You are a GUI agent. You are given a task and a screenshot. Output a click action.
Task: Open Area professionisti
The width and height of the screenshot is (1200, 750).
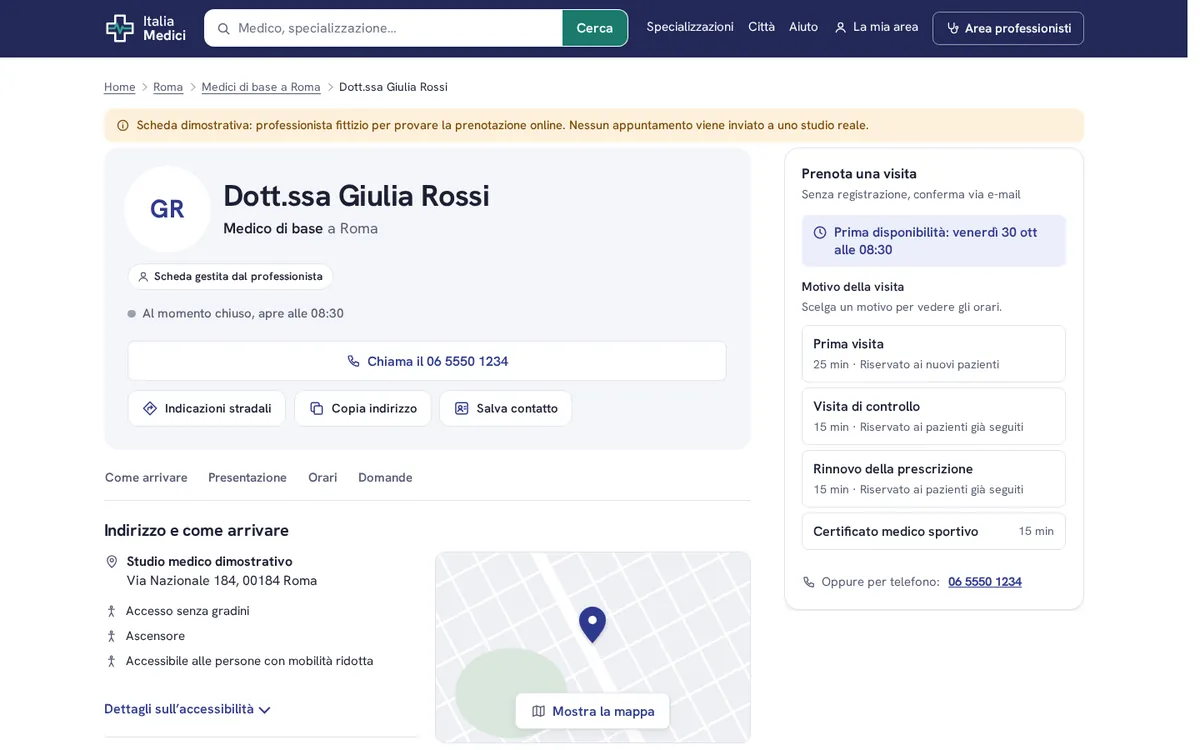point(1008,28)
